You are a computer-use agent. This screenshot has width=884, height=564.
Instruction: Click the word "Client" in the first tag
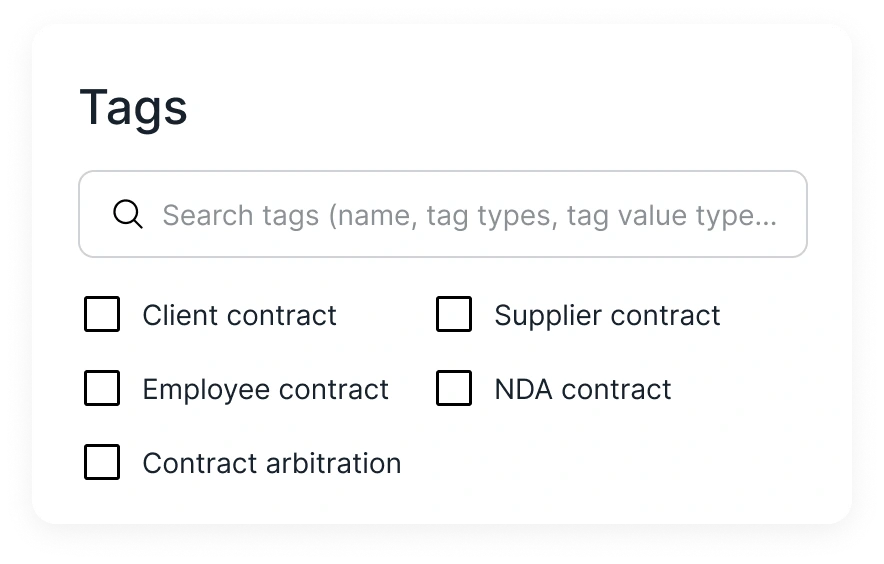point(180,315)
